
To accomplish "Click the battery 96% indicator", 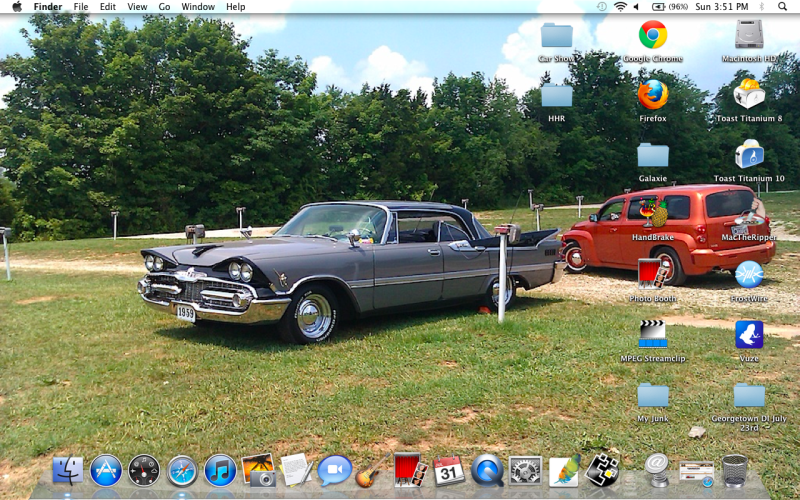I will pos(670,7).
